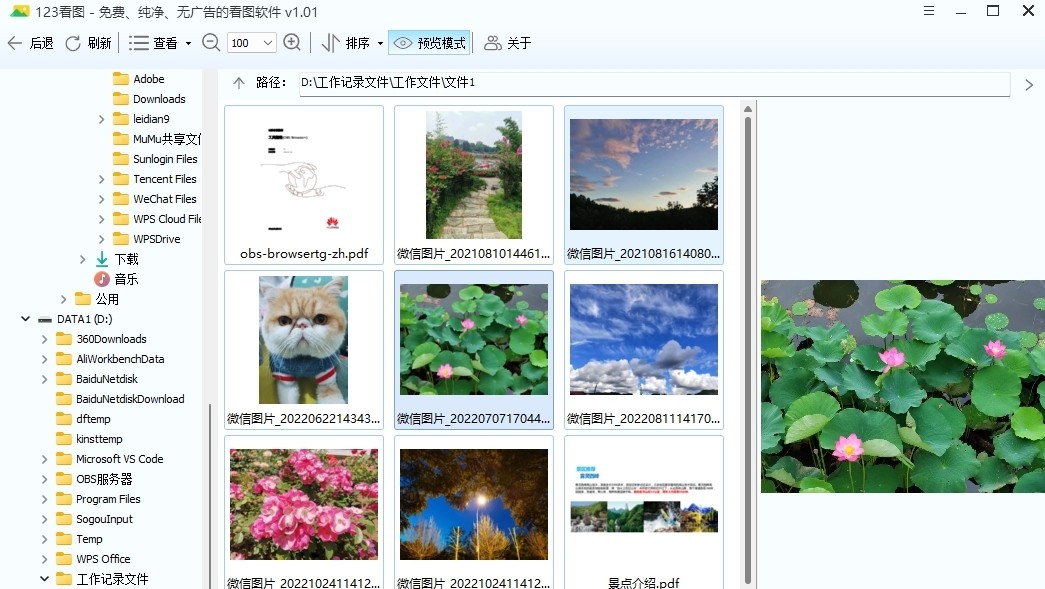Click the large lotus preview image
Screen dimensions: 1045x589
903,386
